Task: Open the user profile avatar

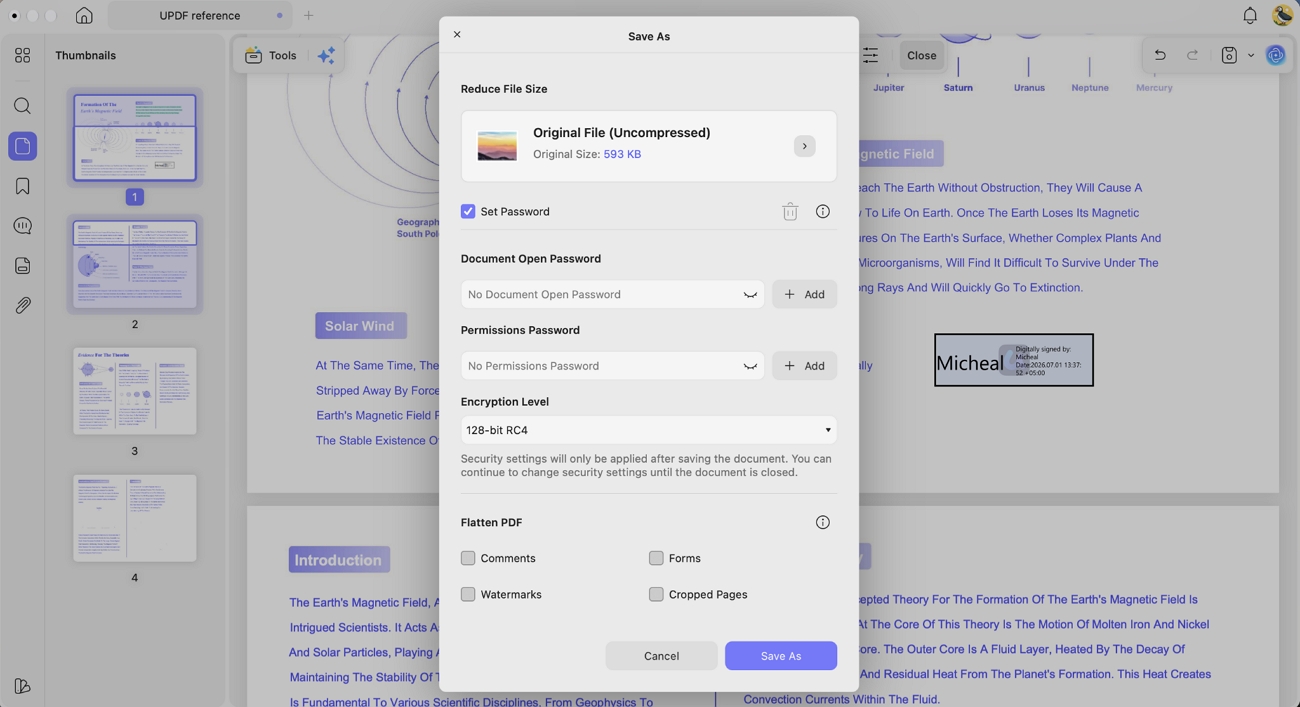Action: coord(1283,15)
